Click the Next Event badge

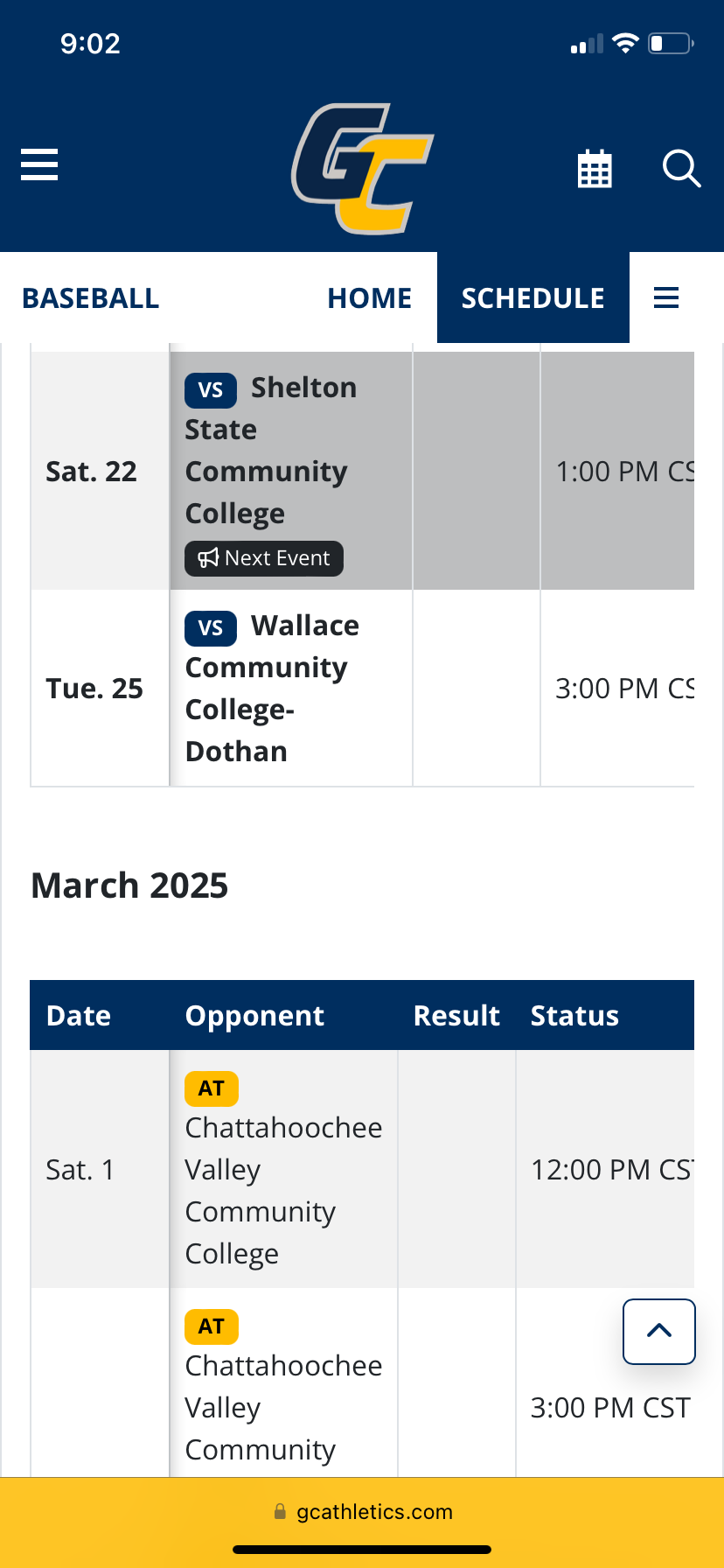263,557
